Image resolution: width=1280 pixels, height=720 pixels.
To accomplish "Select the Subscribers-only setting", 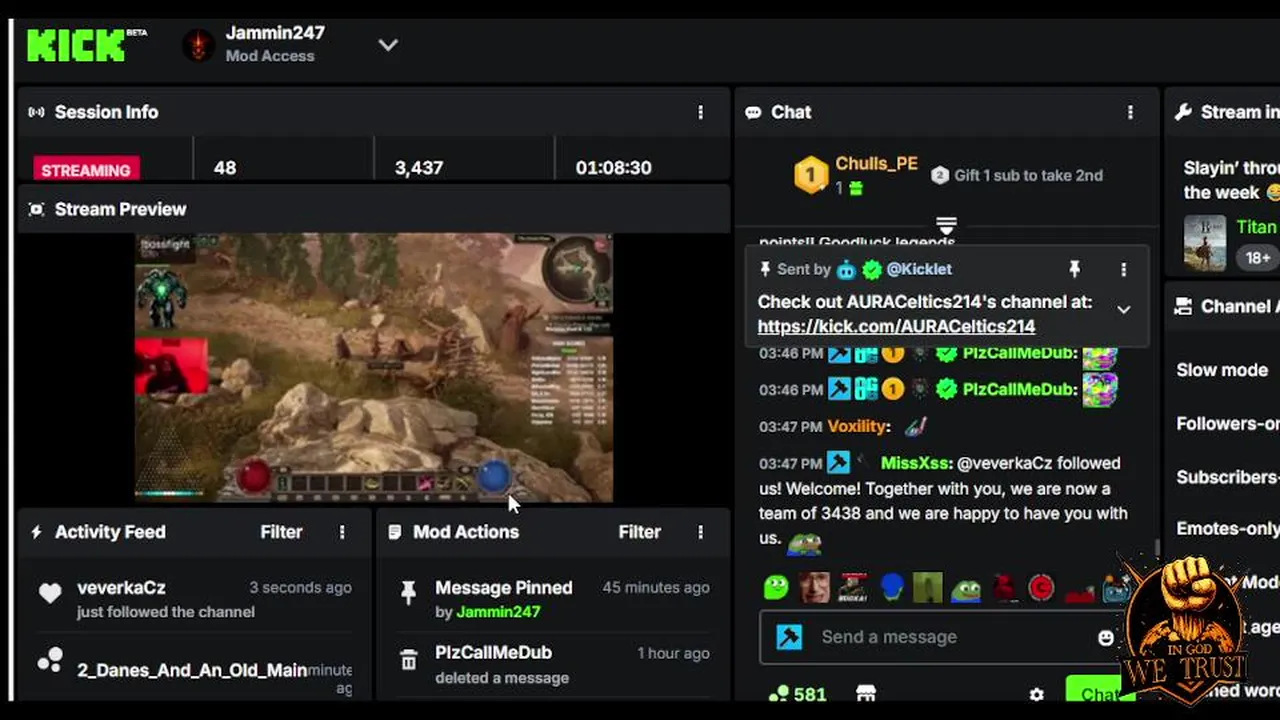I will tap(1227, 477).
